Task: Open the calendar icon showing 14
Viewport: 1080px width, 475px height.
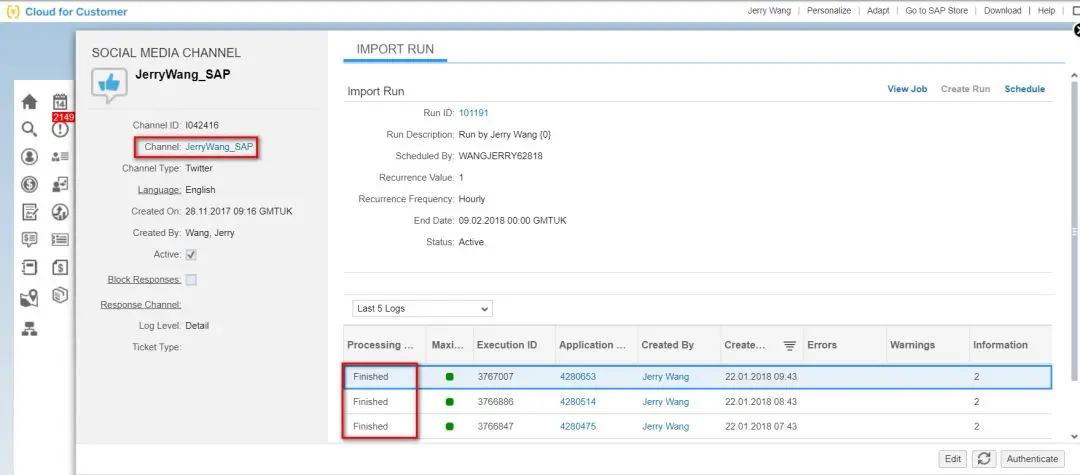Action: (60, 101)
